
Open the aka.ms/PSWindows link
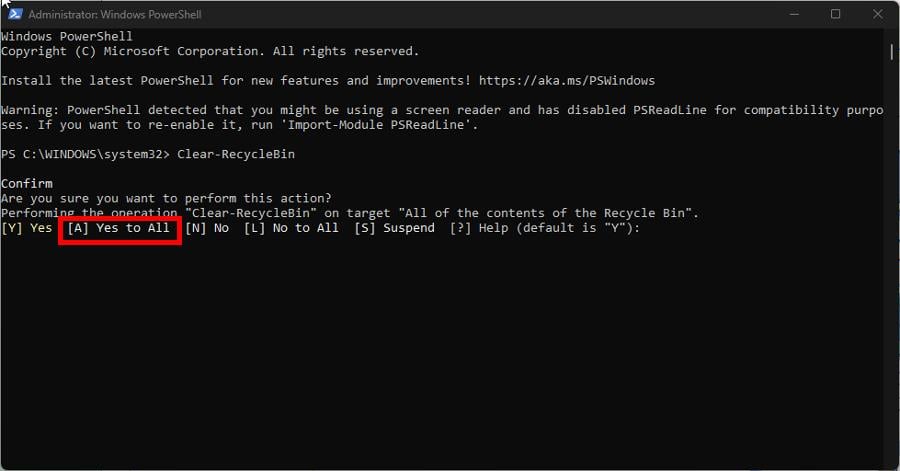(x=567, y=80)
